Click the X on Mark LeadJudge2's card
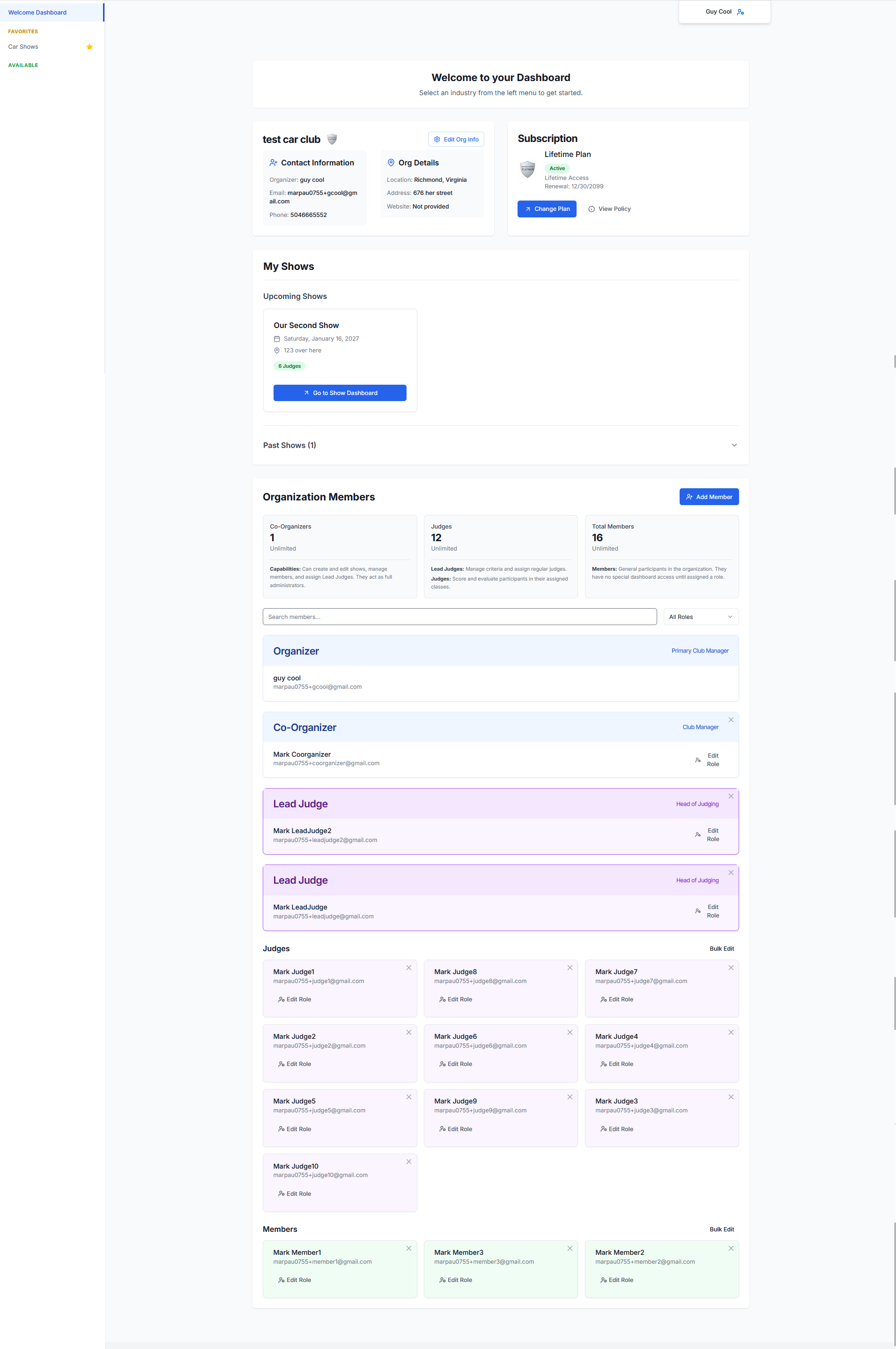896x1349 pixels. pyautogui.click(x=731, y=796)
